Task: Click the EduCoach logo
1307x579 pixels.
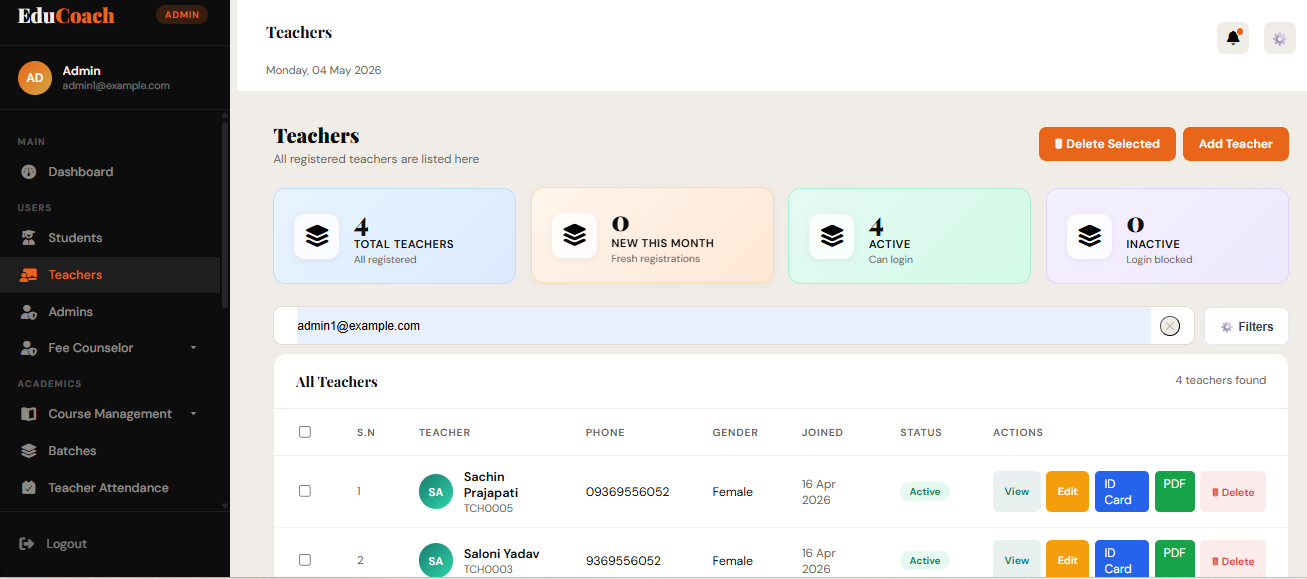Action: click(66, 16)
